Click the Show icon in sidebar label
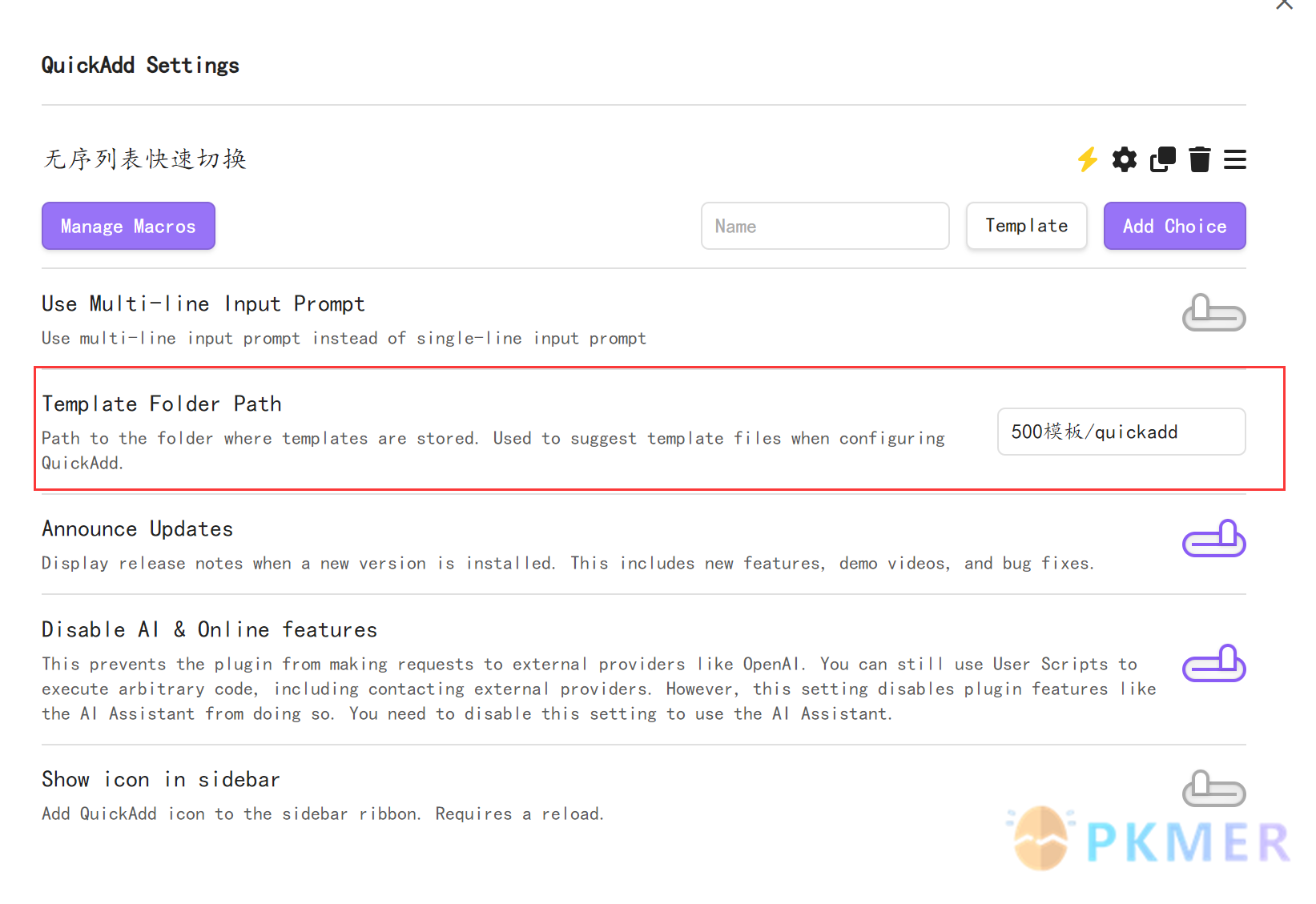 pos(161,779)
